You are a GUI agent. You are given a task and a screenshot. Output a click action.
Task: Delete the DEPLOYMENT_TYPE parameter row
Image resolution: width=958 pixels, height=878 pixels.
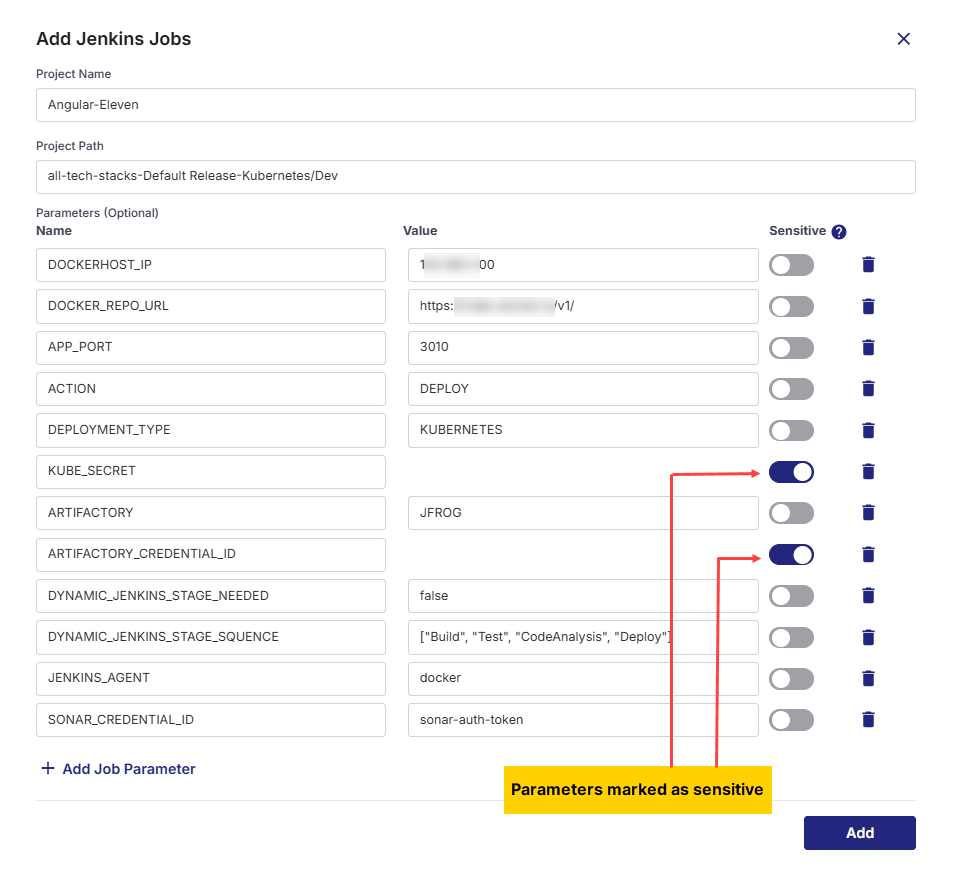868,430
